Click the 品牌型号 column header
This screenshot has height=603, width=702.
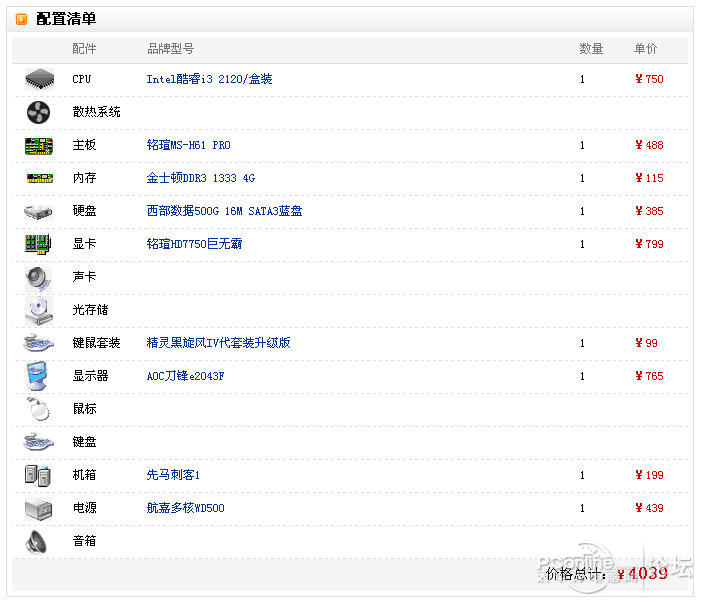coord(171,49)
